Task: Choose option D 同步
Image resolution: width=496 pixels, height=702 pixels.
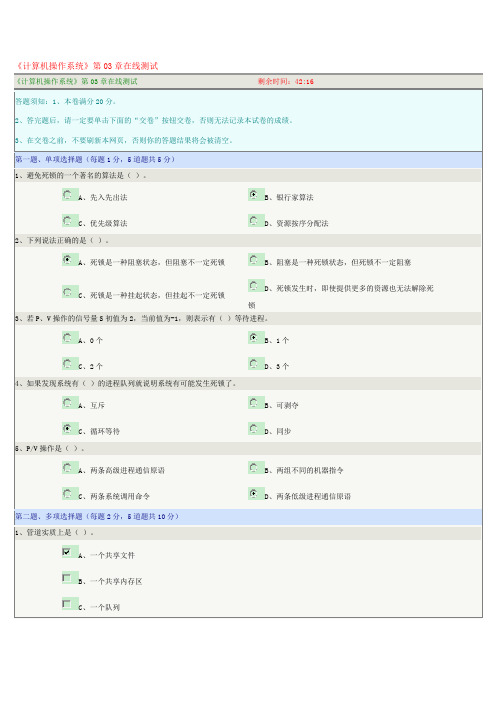Action: coord(254,428)
